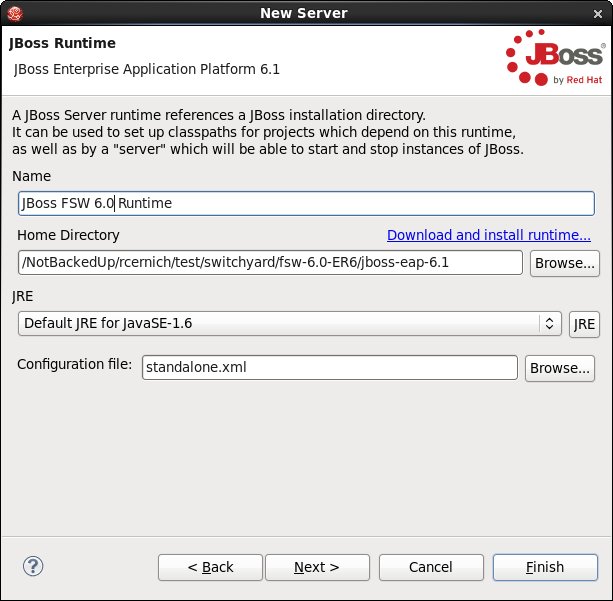
Task: Click Finish to create the server
Action: point(545,567)
